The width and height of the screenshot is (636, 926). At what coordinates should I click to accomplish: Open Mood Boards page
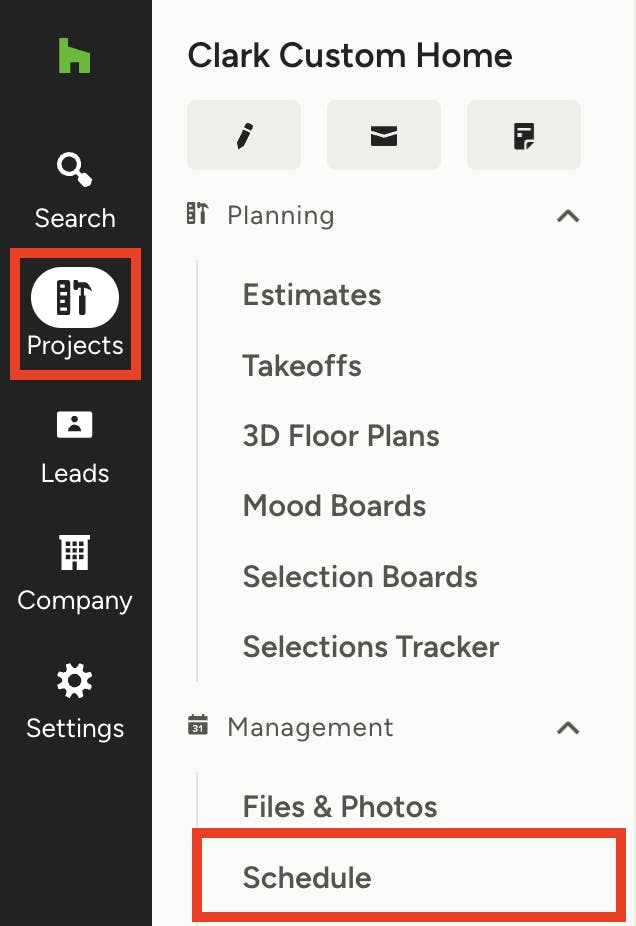coord(334,506)
